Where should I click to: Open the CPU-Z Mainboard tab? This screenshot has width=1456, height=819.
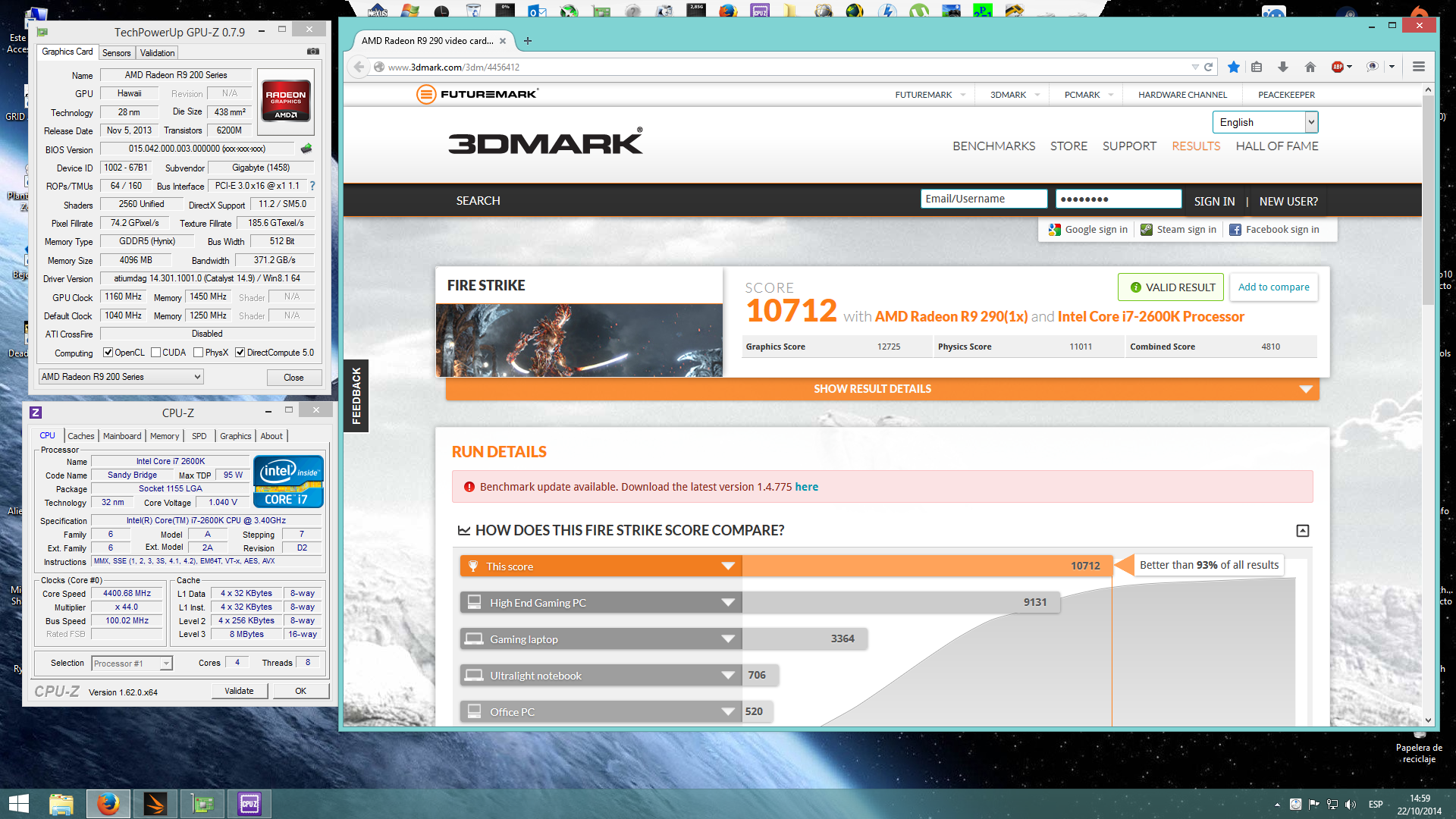pos(122,436)
